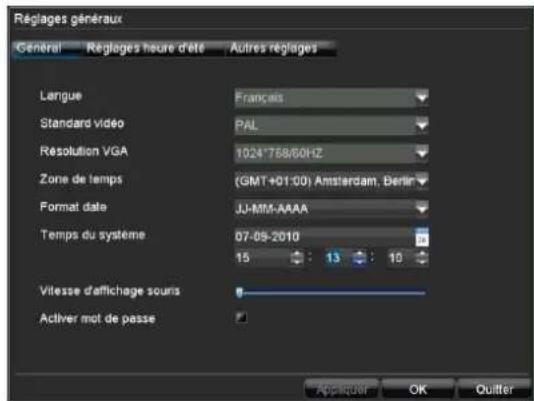Click the hours stepper arrows beside 15
534x401 pixels.
pyautogui.click(x=297, y=258)
